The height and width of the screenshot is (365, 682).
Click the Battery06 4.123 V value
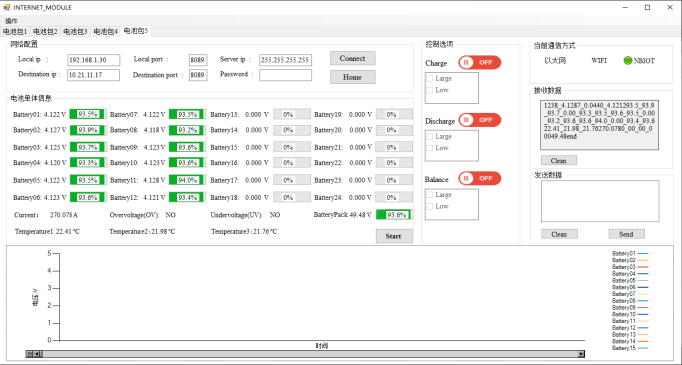55,198
